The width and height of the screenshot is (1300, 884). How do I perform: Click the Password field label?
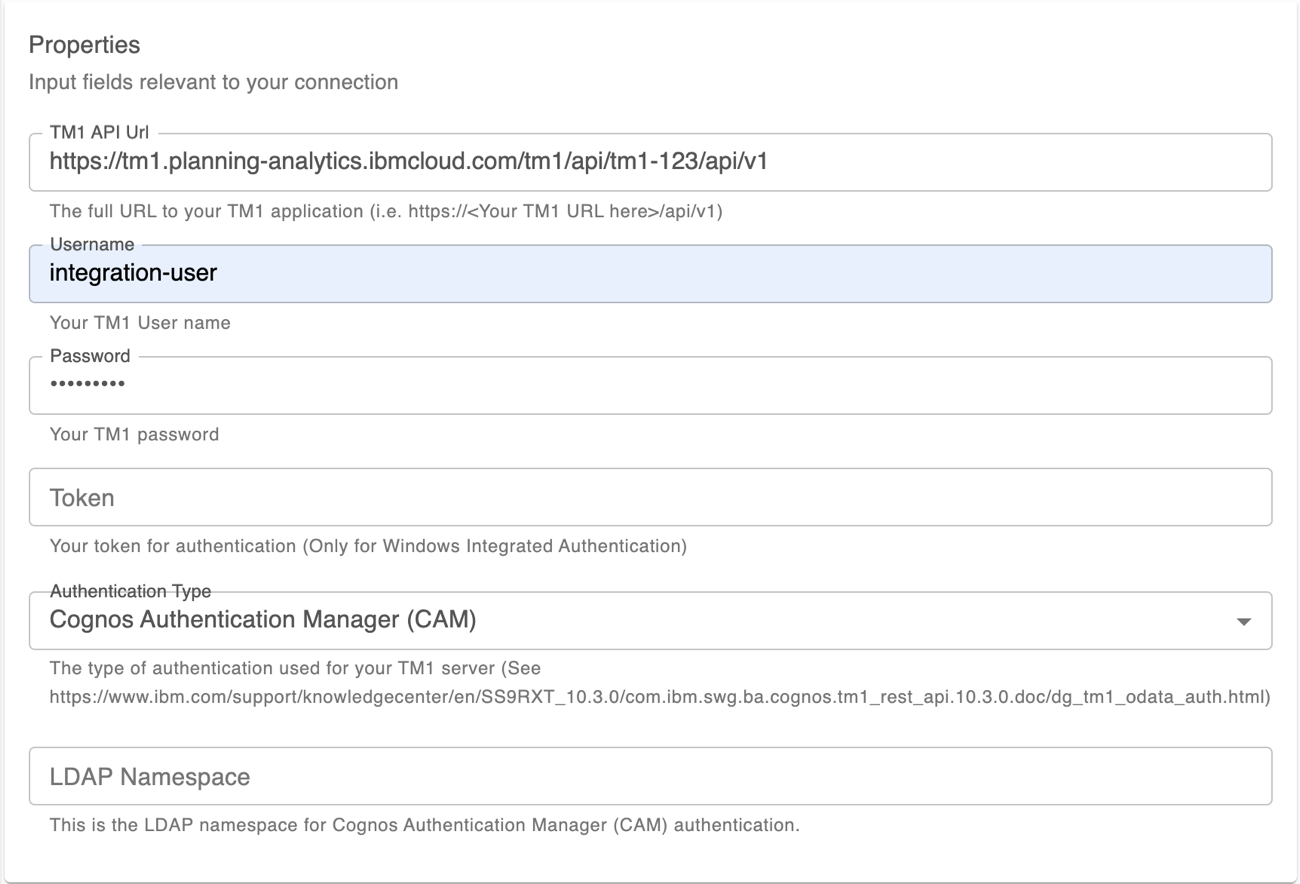88,355
